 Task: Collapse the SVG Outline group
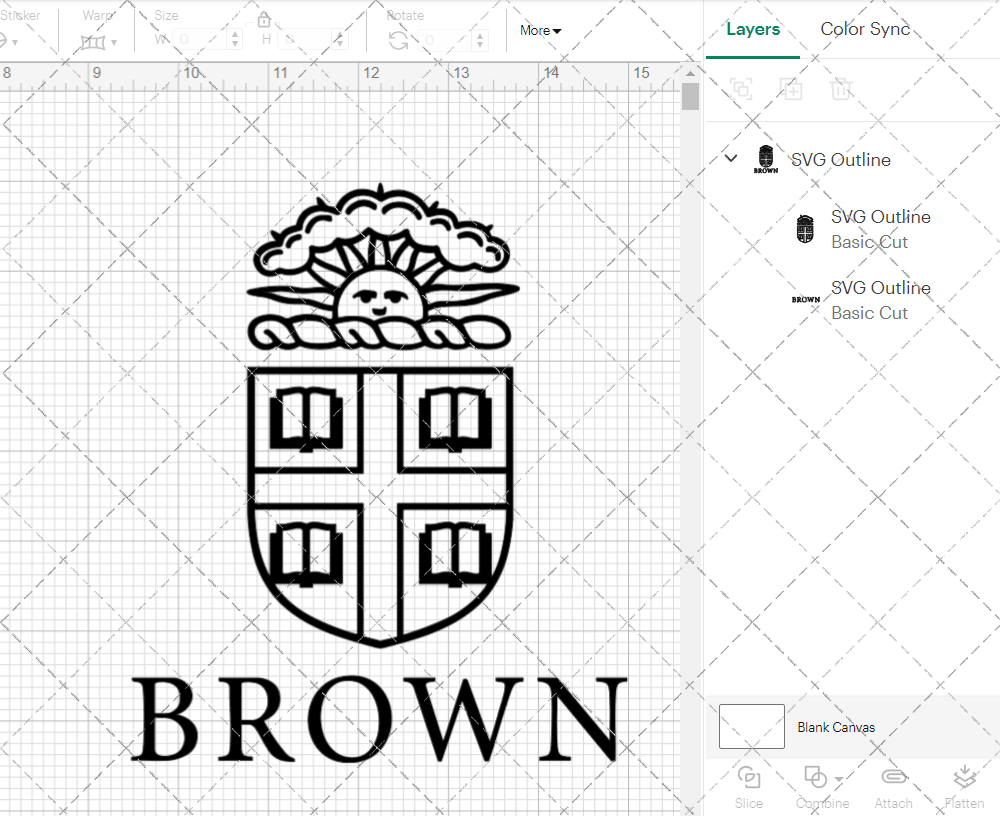coord(730,158)
